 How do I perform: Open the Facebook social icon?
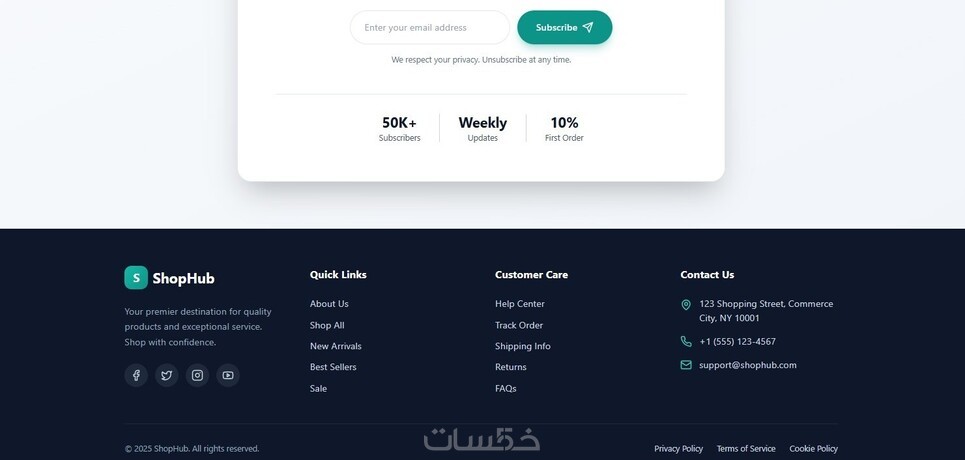[x=136, y=376]
